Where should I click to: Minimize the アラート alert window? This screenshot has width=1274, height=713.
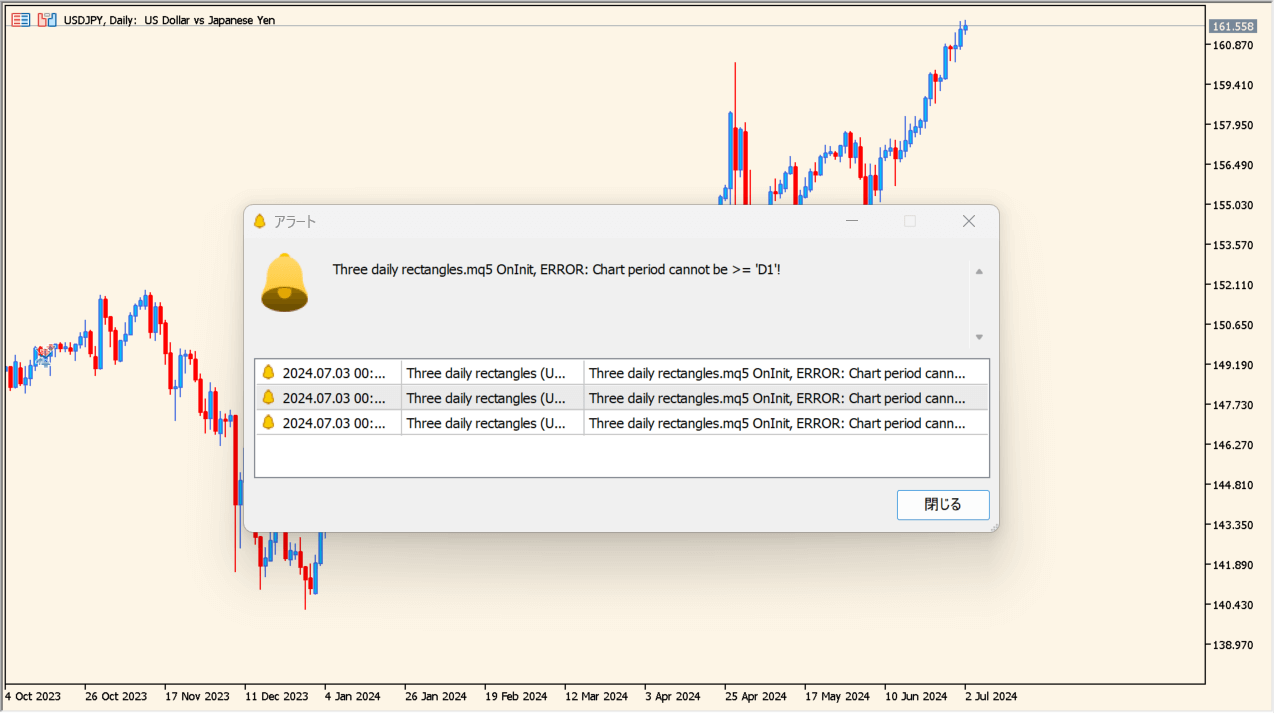pyautogui.click(x=852, y=221)
